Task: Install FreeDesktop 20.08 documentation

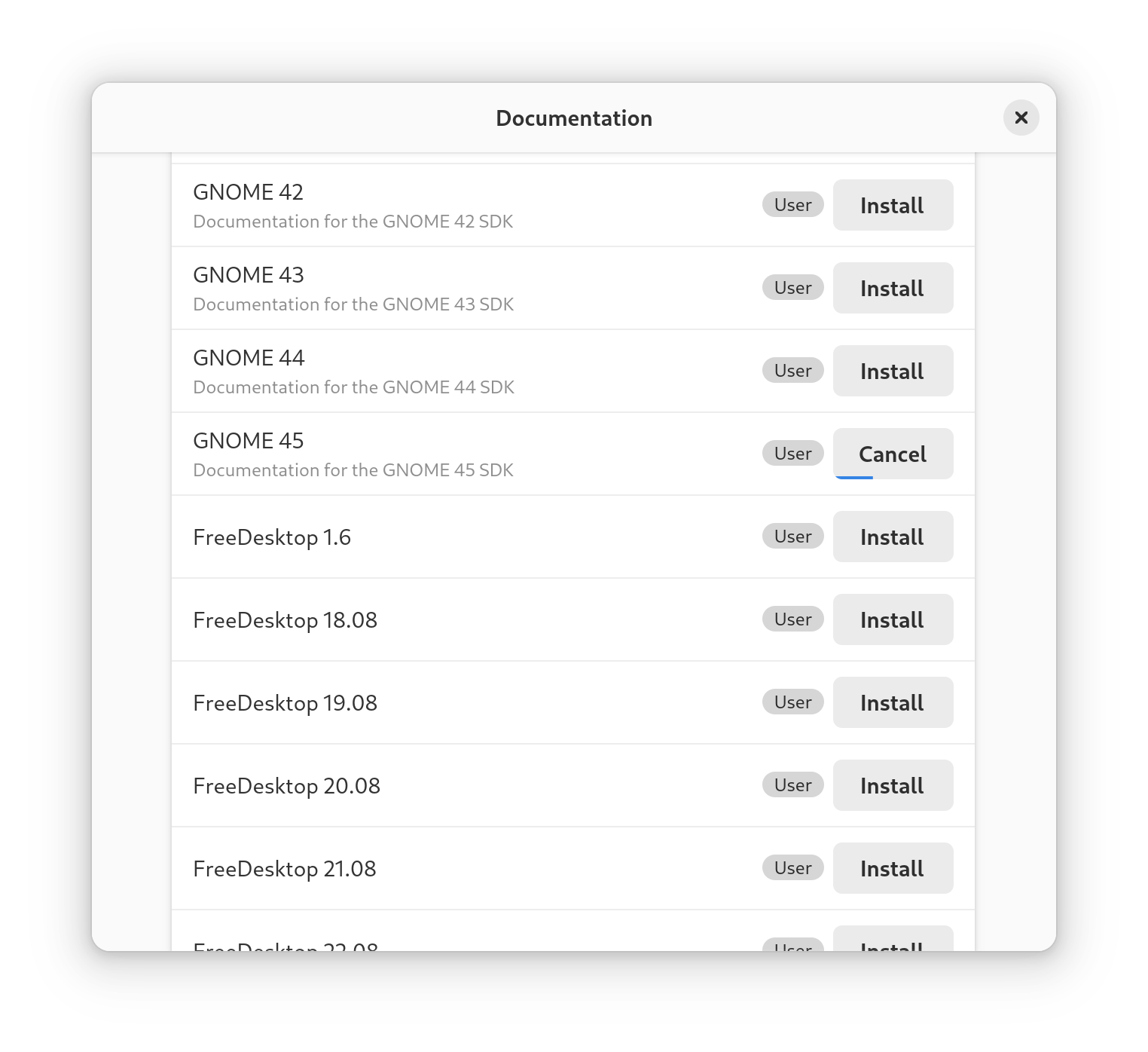Action: [x=893, y=785]
